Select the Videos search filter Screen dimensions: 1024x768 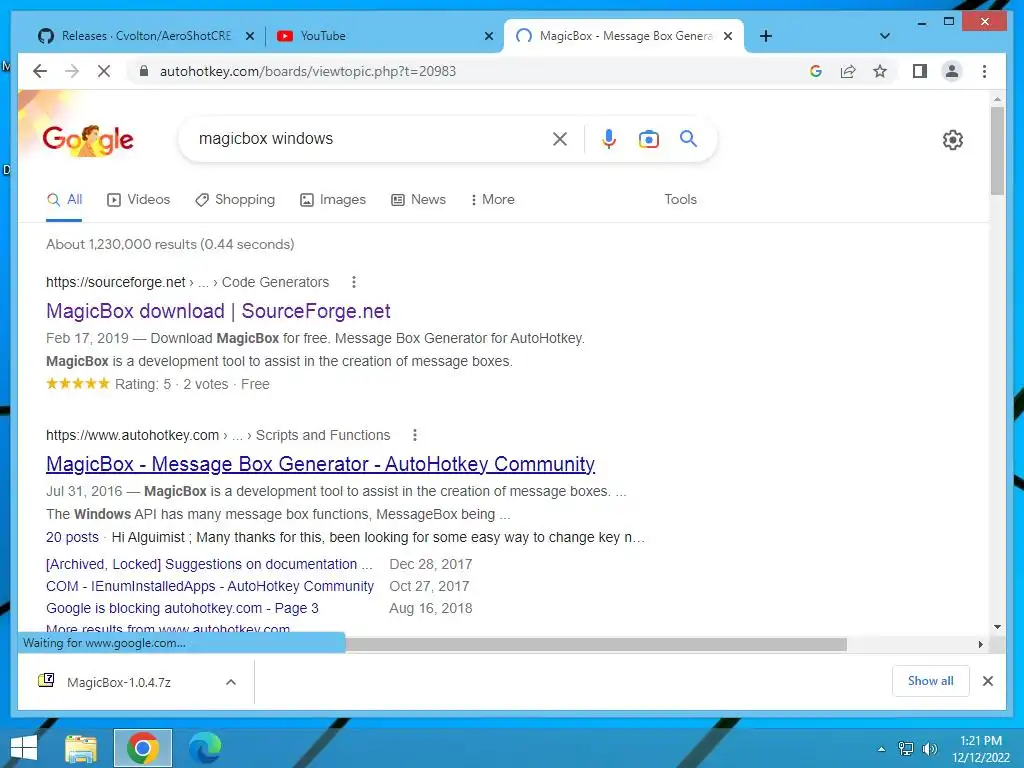pos(138,200)
